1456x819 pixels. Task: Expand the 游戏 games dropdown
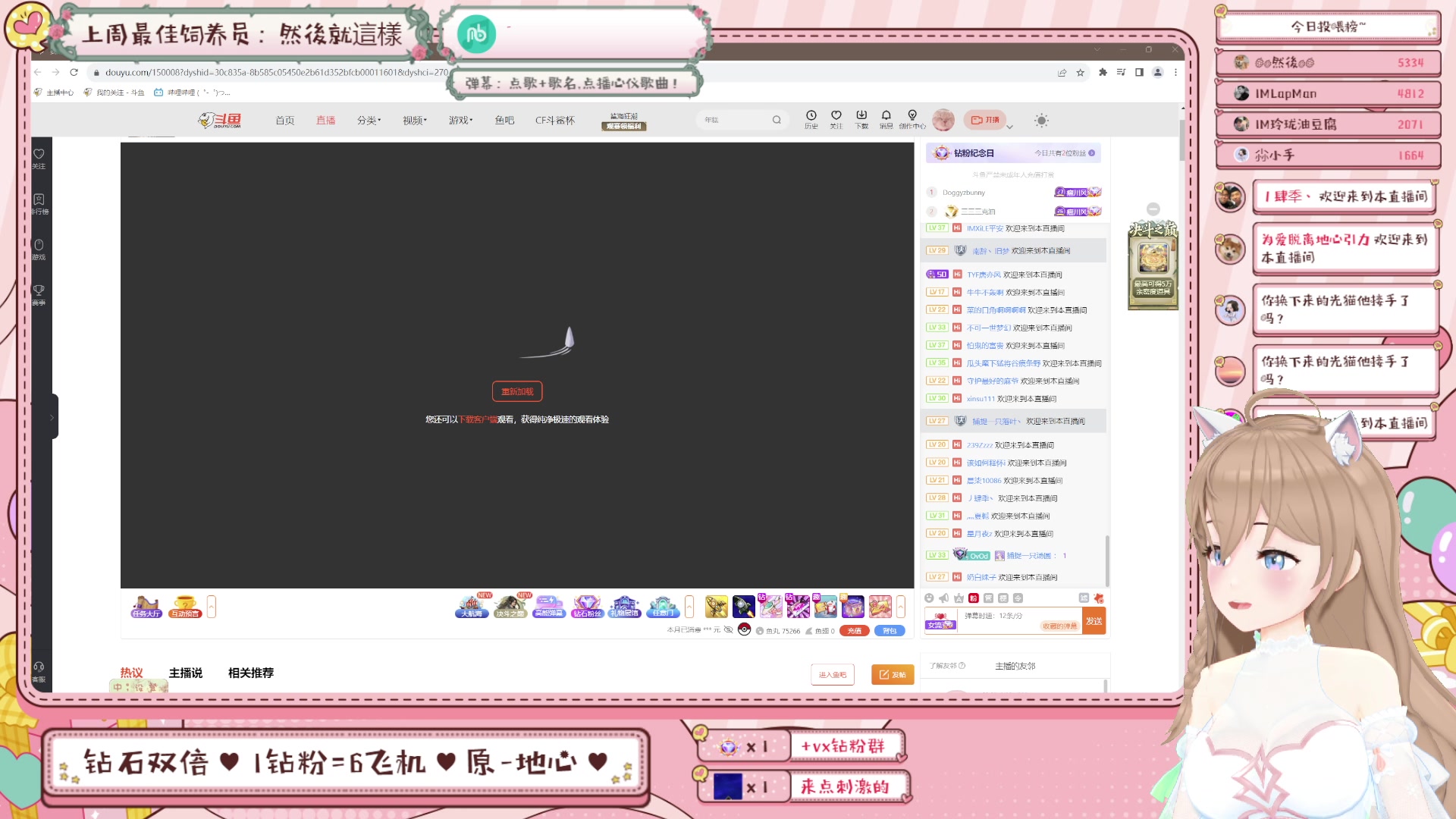pyautogui.click(x=460, y=120)
